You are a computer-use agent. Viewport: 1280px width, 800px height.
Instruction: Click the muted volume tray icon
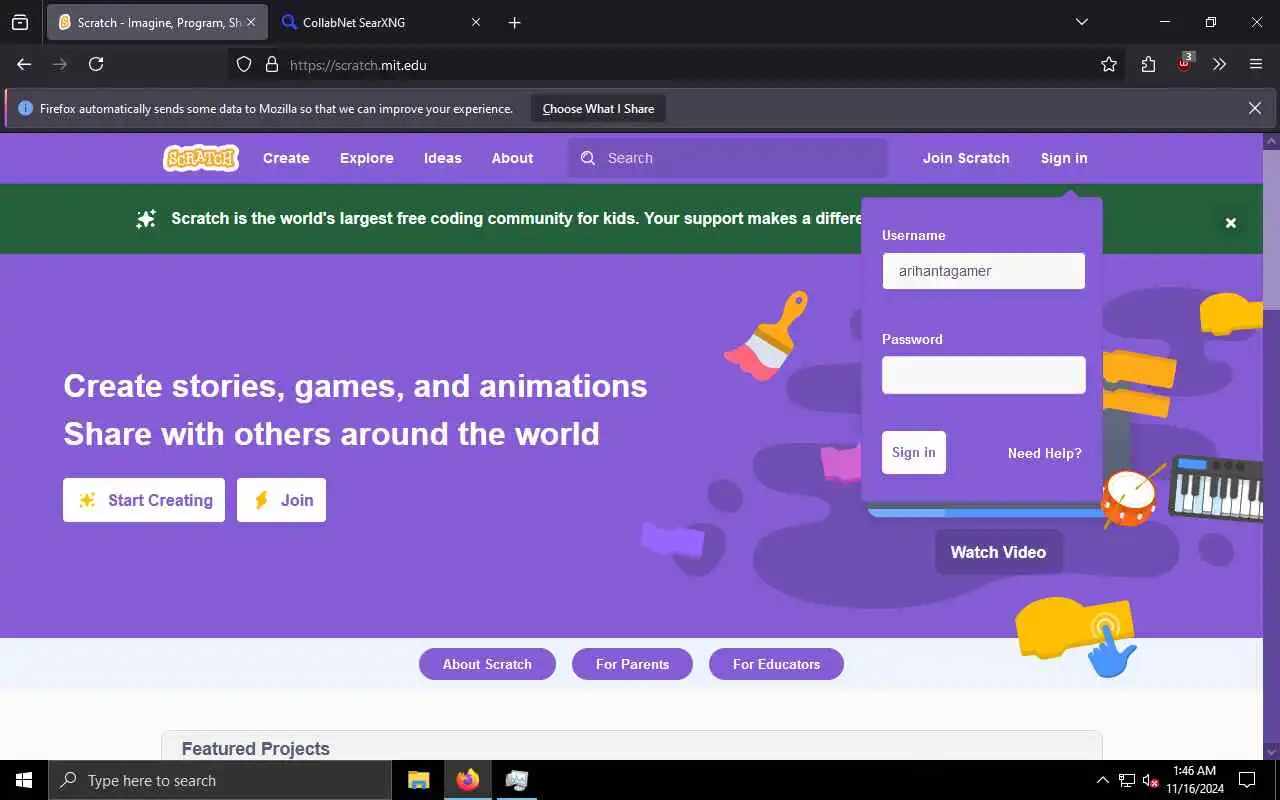[1151, 780]
